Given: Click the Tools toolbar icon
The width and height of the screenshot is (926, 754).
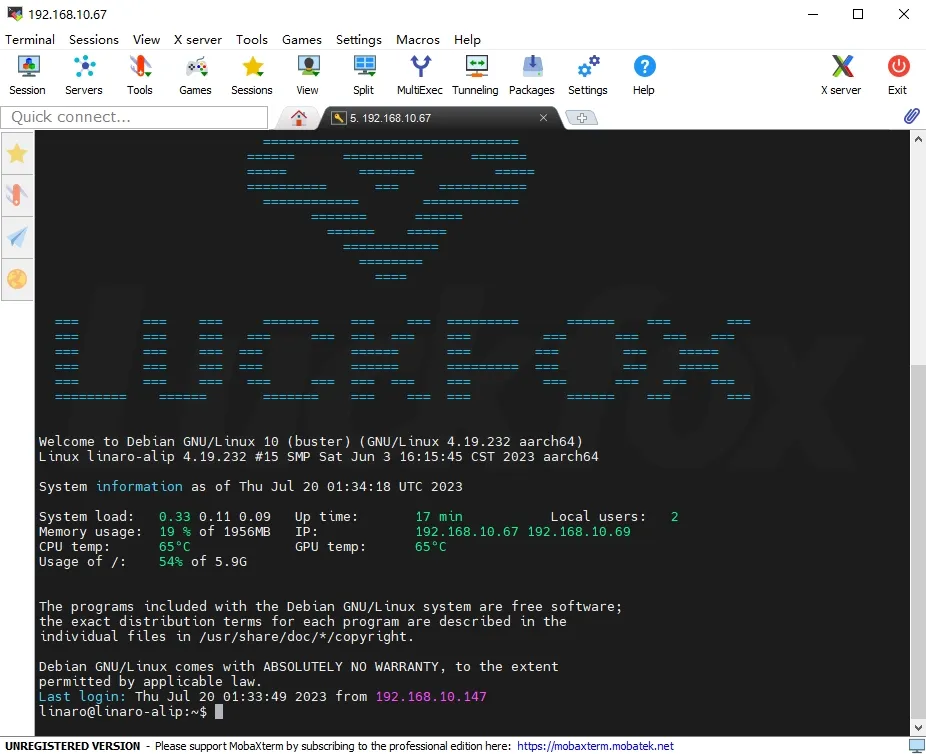Looking at the screenshot, I should point(139,75).
